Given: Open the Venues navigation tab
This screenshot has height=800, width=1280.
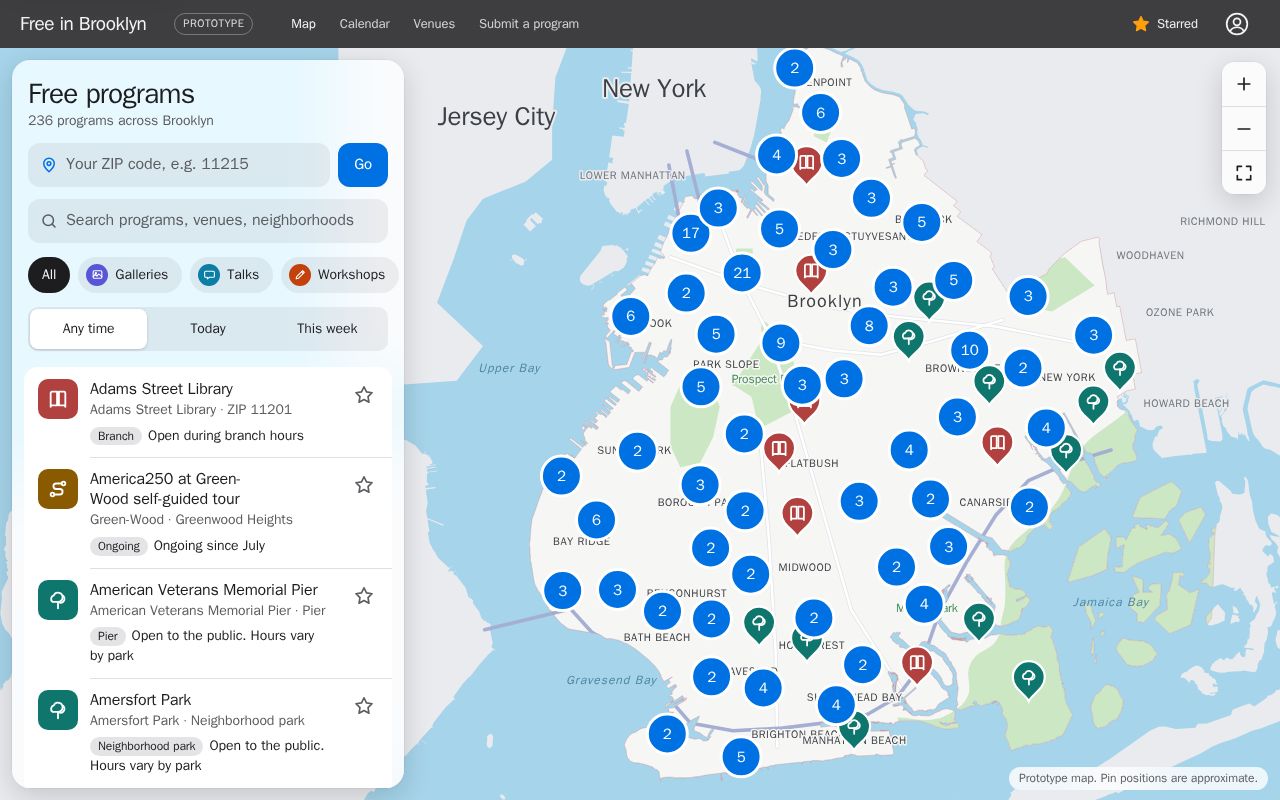Looking at the screenshot, I should 434,24.
